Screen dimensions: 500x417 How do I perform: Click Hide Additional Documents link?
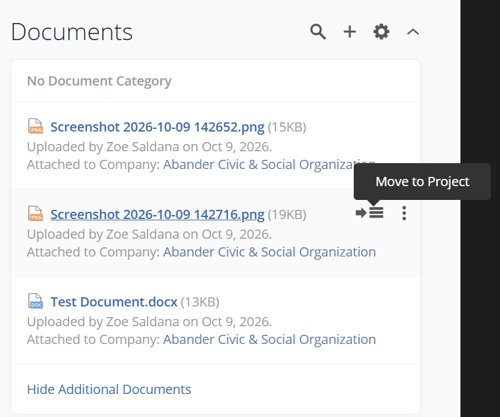(x=109, y=389)
